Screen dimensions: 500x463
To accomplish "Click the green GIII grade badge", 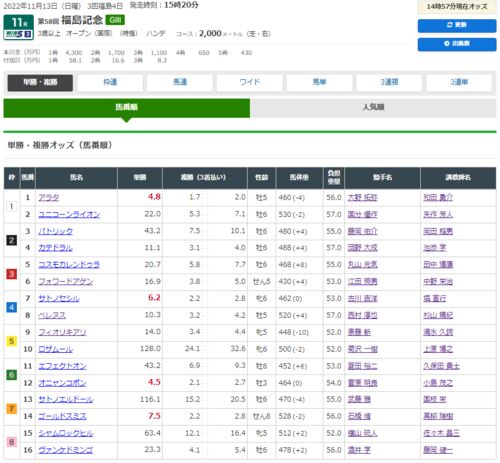I will (115, 20).
